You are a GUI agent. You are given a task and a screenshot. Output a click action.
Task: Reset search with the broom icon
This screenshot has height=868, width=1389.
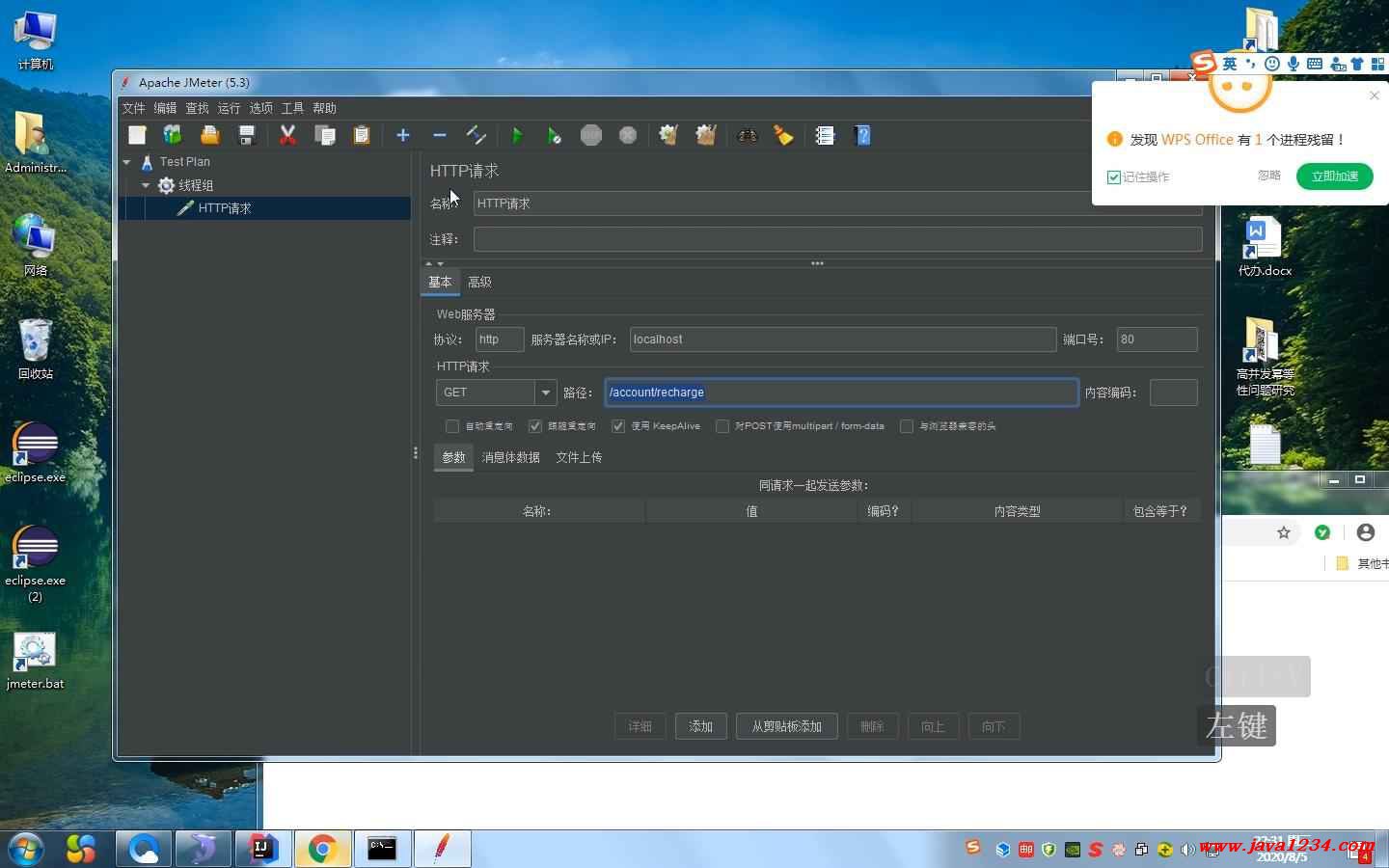(x=783, y=136)
